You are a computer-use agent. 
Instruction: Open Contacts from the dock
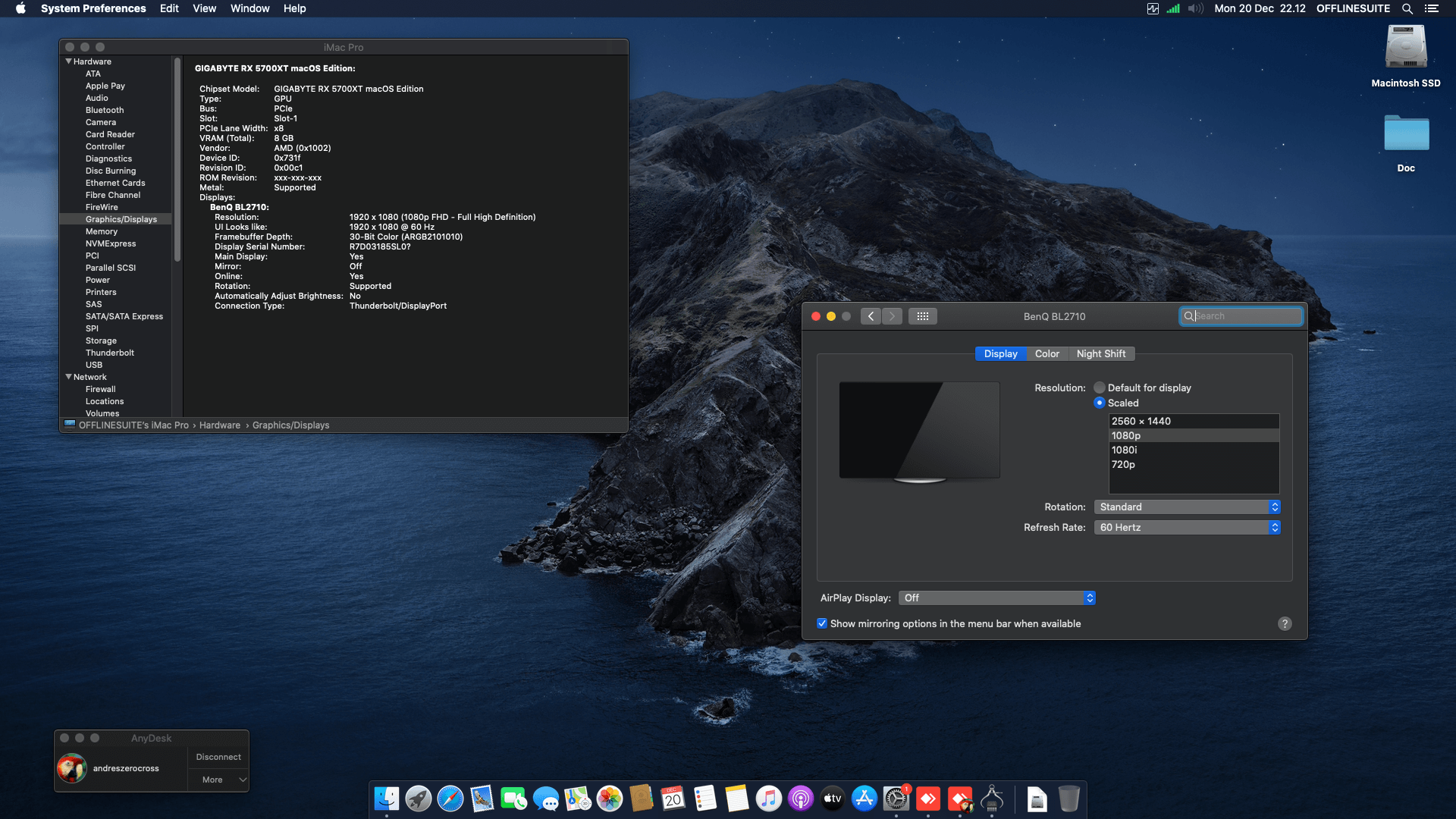[x=642, y=799]
